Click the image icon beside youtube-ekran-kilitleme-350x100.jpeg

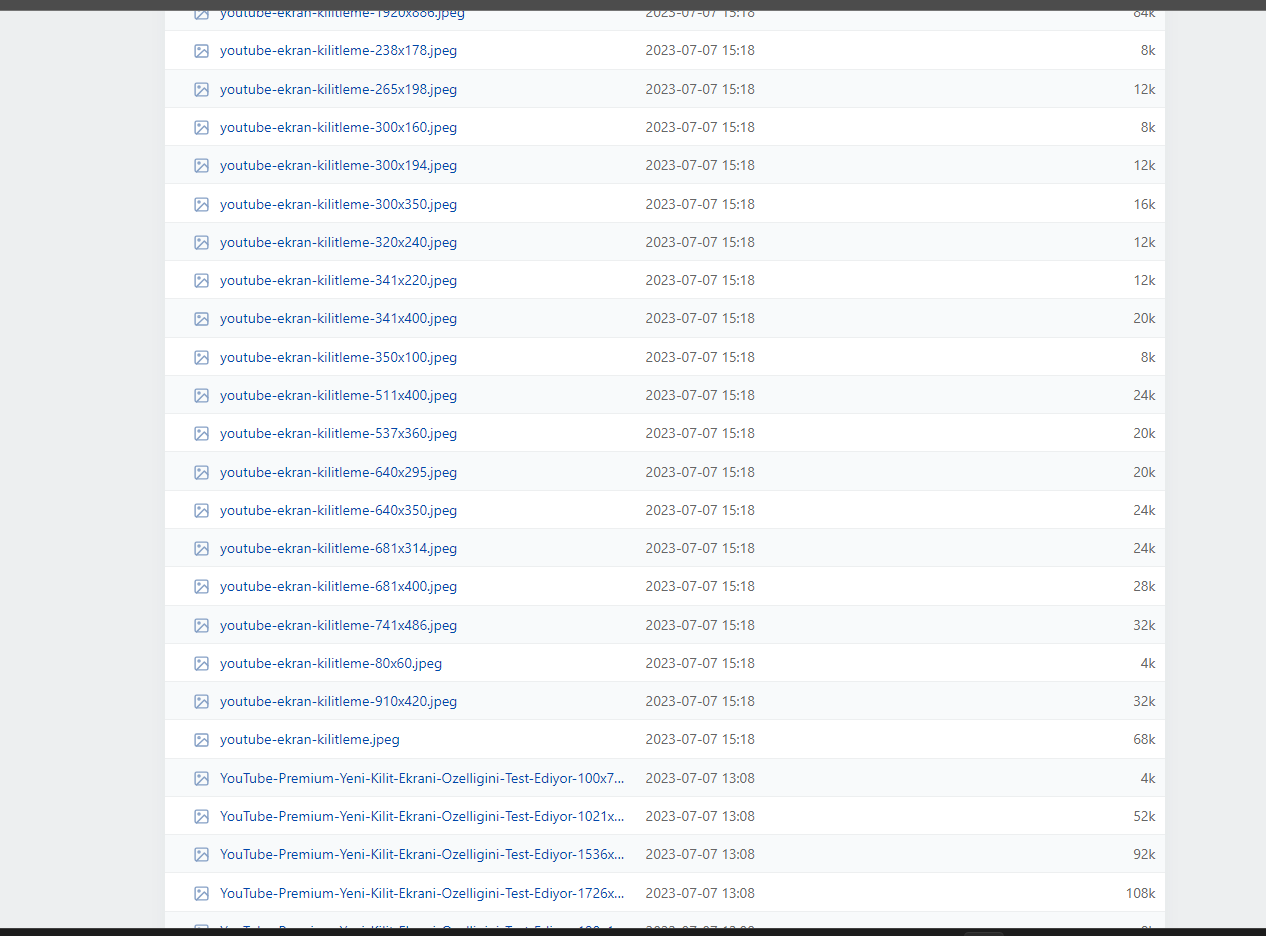[x=201, y=357]
